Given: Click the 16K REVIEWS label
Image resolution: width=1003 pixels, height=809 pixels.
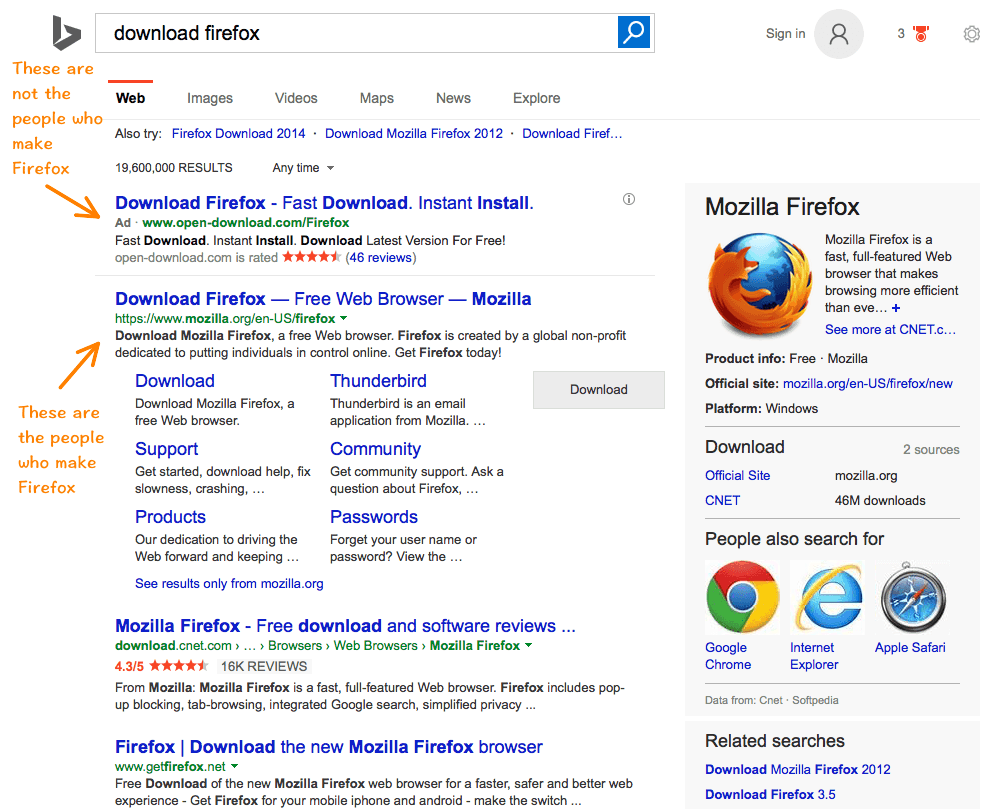Looking at the screenshot, I should point(264,666).
